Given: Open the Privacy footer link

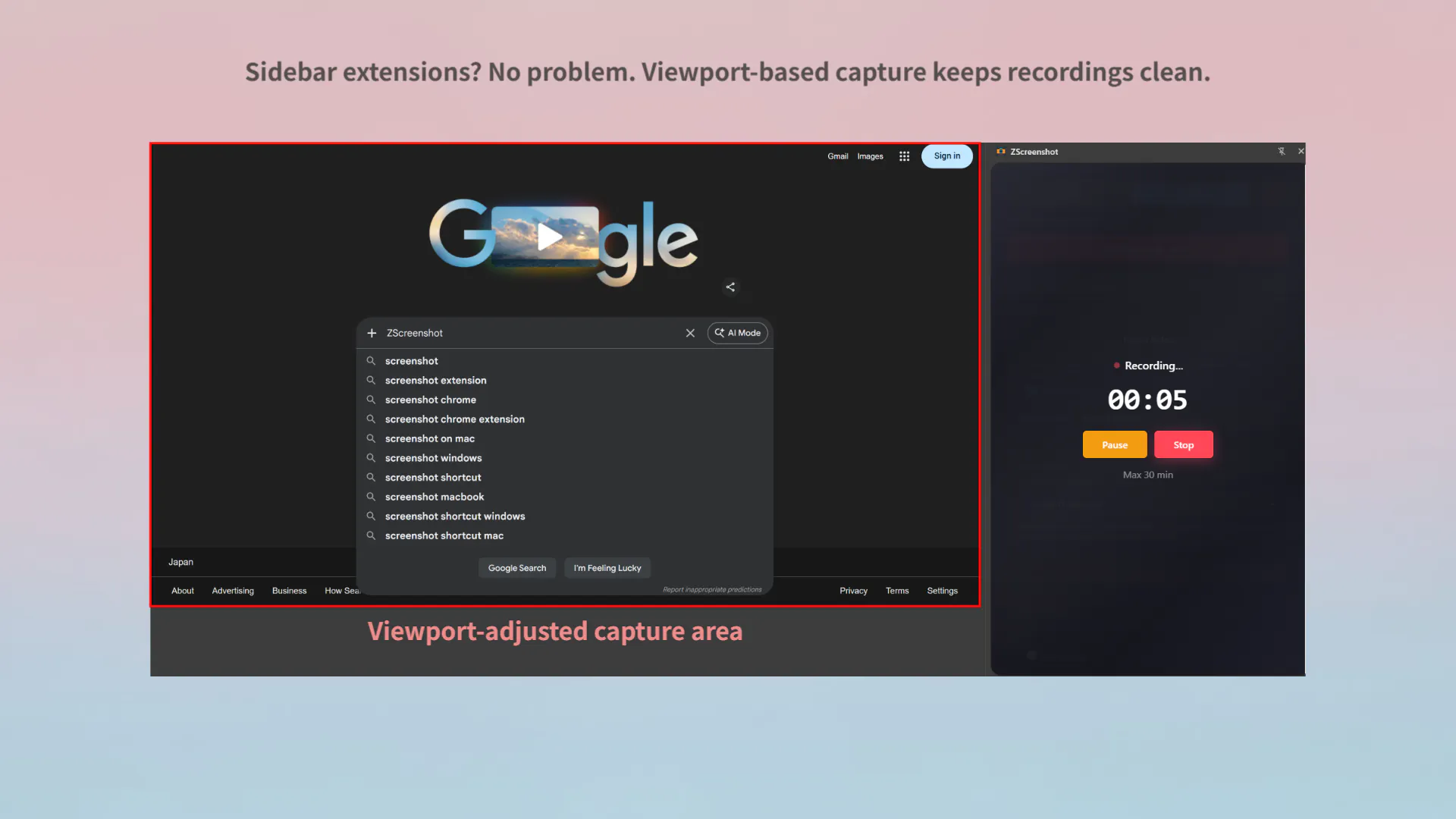Looking at the screenshot, I should pos(853,591).
